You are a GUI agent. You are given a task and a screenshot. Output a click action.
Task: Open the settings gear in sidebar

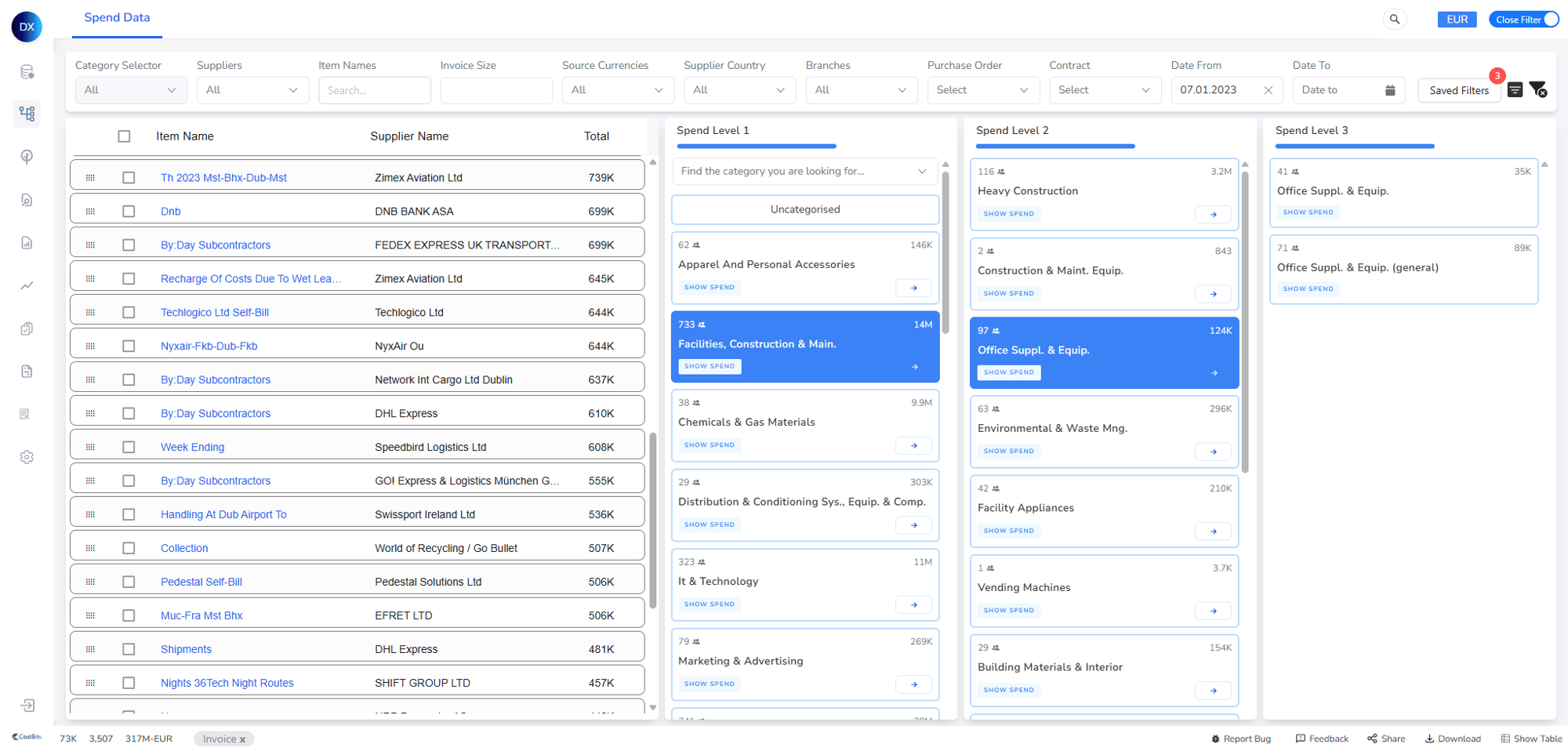click(x=27, y=457)
